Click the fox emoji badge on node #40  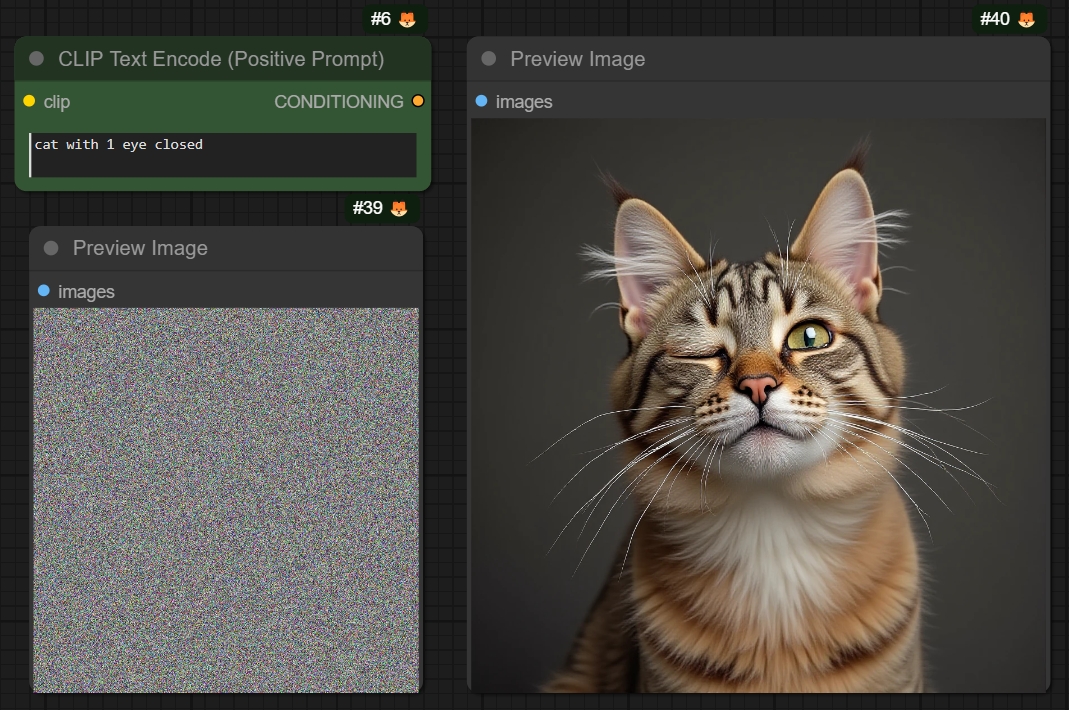pyautogui.click(x=1026, y=18)
